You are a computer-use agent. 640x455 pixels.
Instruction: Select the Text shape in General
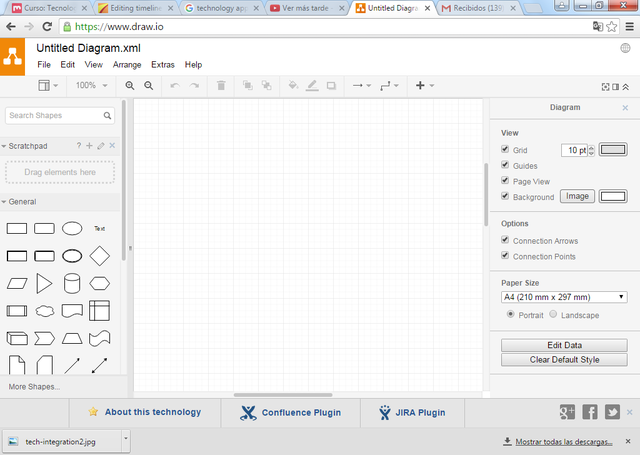pos(100,229)
